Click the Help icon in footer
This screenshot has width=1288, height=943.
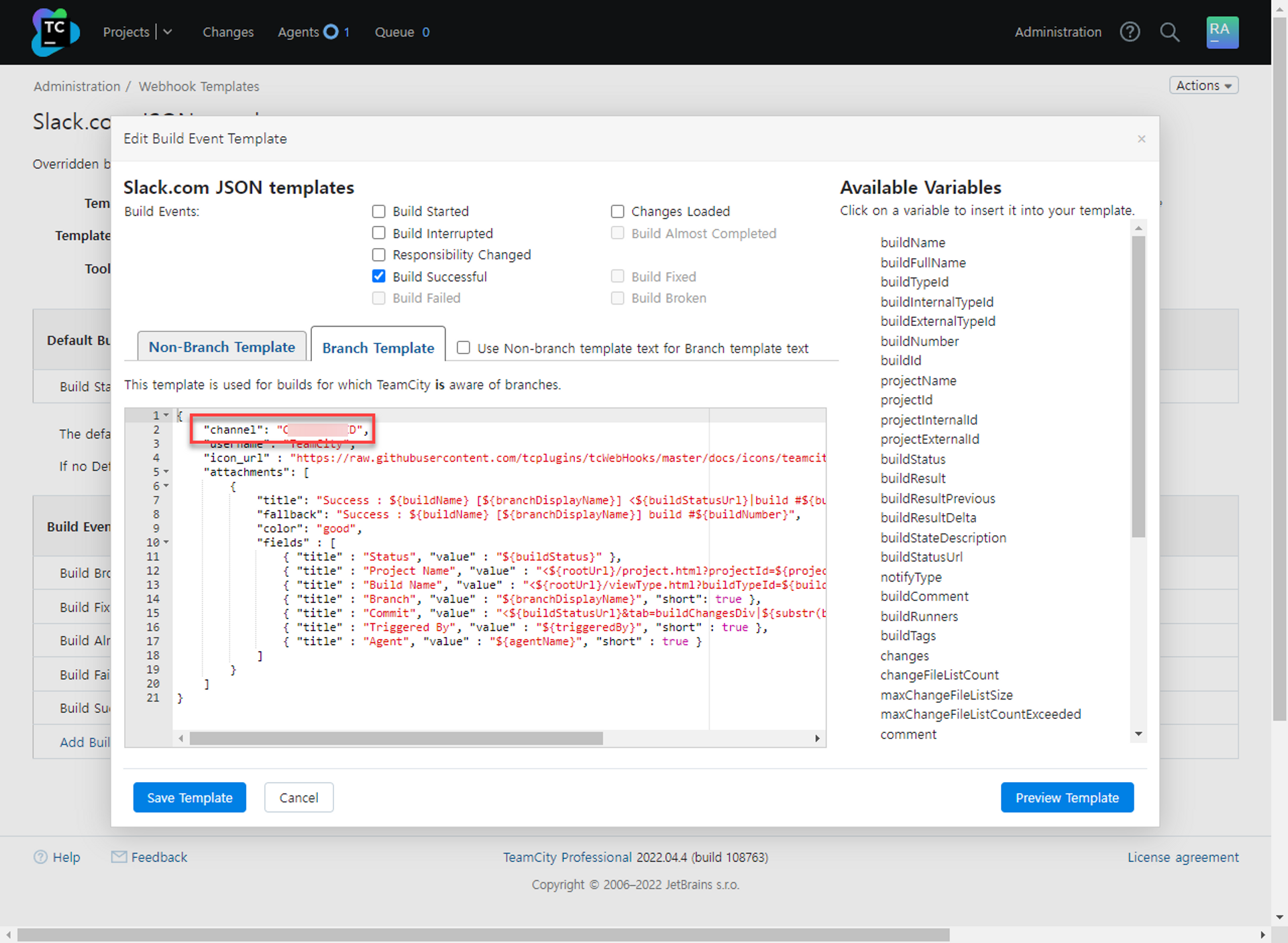[40, 857]
